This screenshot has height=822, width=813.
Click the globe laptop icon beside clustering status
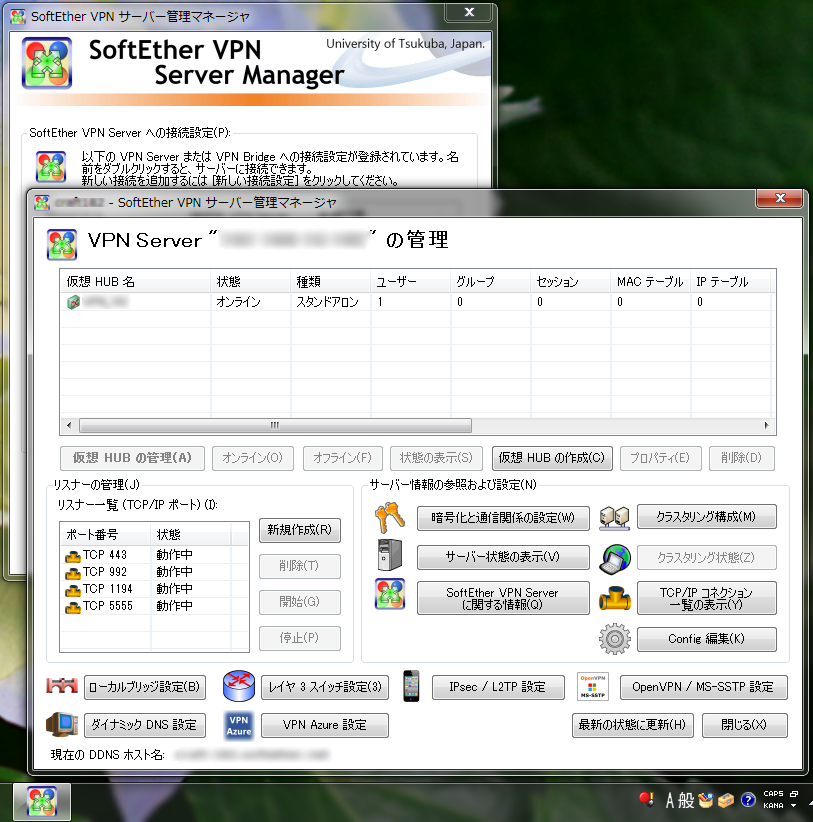click(614, 558)
